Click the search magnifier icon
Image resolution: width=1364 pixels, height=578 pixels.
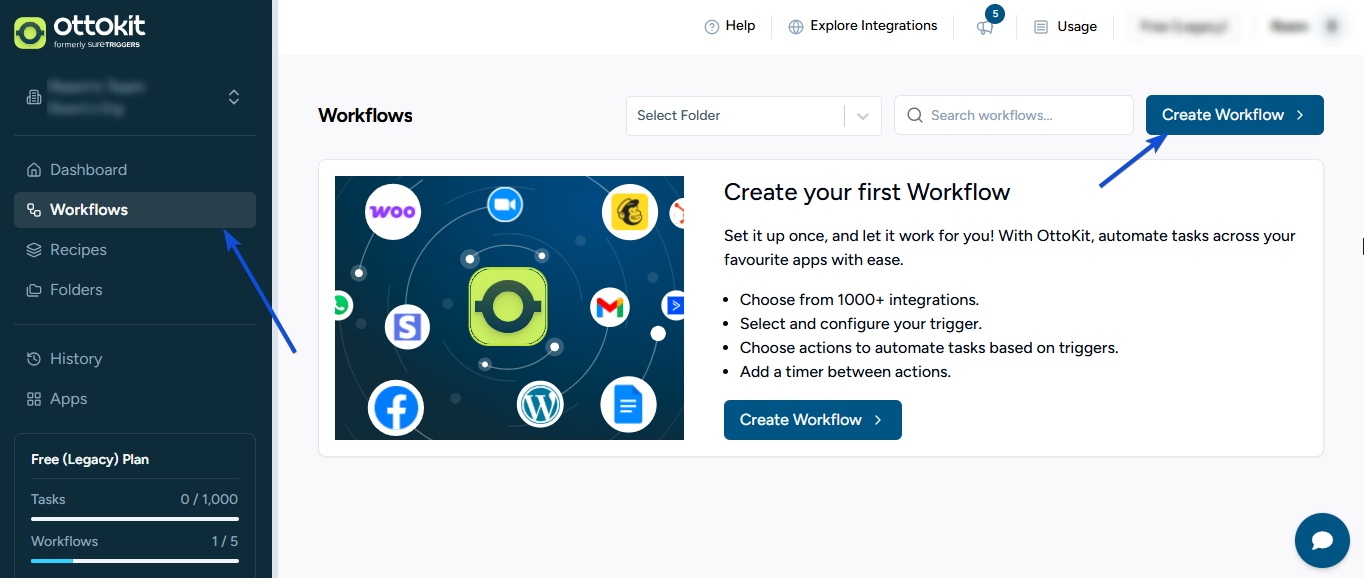point(914,115)
